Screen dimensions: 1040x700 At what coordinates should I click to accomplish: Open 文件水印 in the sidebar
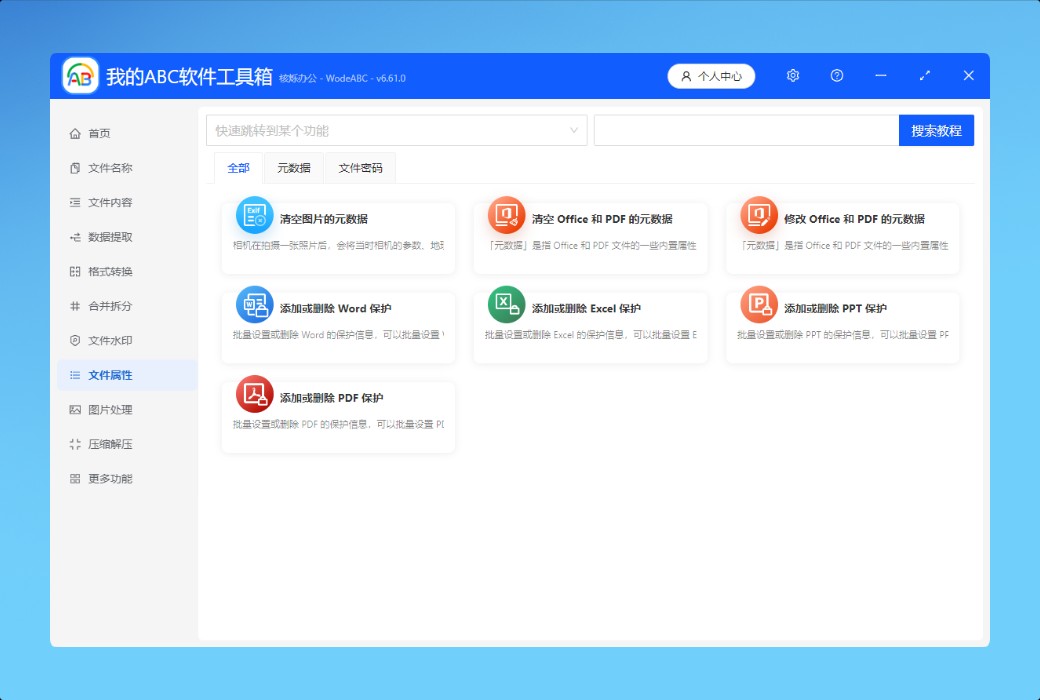tap(110, 341)
